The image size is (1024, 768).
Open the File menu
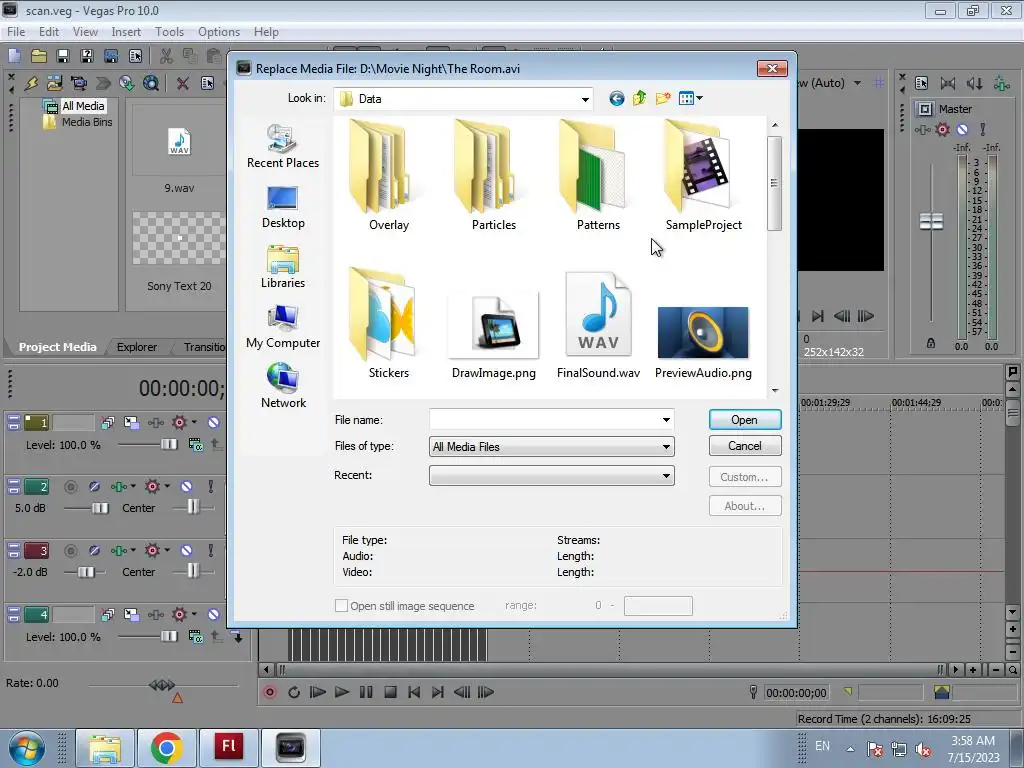[x=16, y=32]
